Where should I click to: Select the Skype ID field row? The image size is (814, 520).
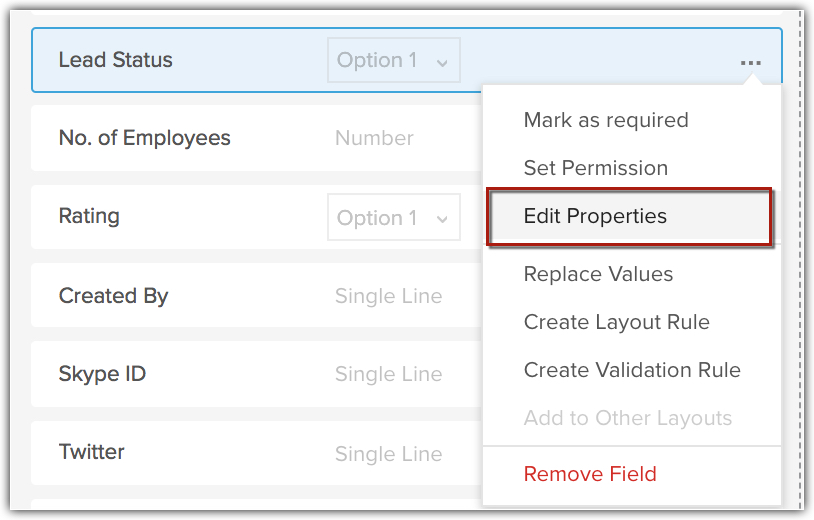103,374
